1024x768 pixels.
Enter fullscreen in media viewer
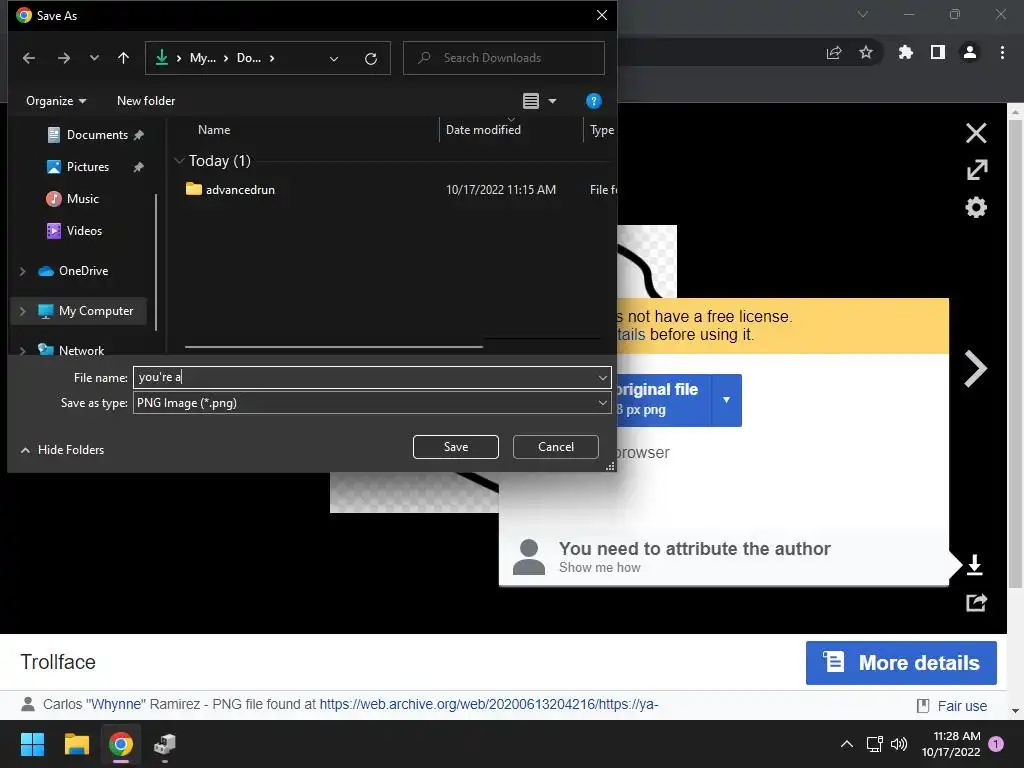click(x=977, y=170)
